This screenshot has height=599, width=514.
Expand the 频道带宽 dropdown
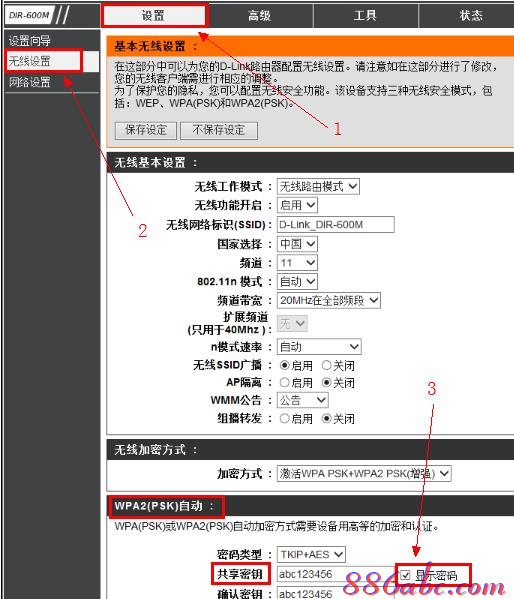pos(329,301)
